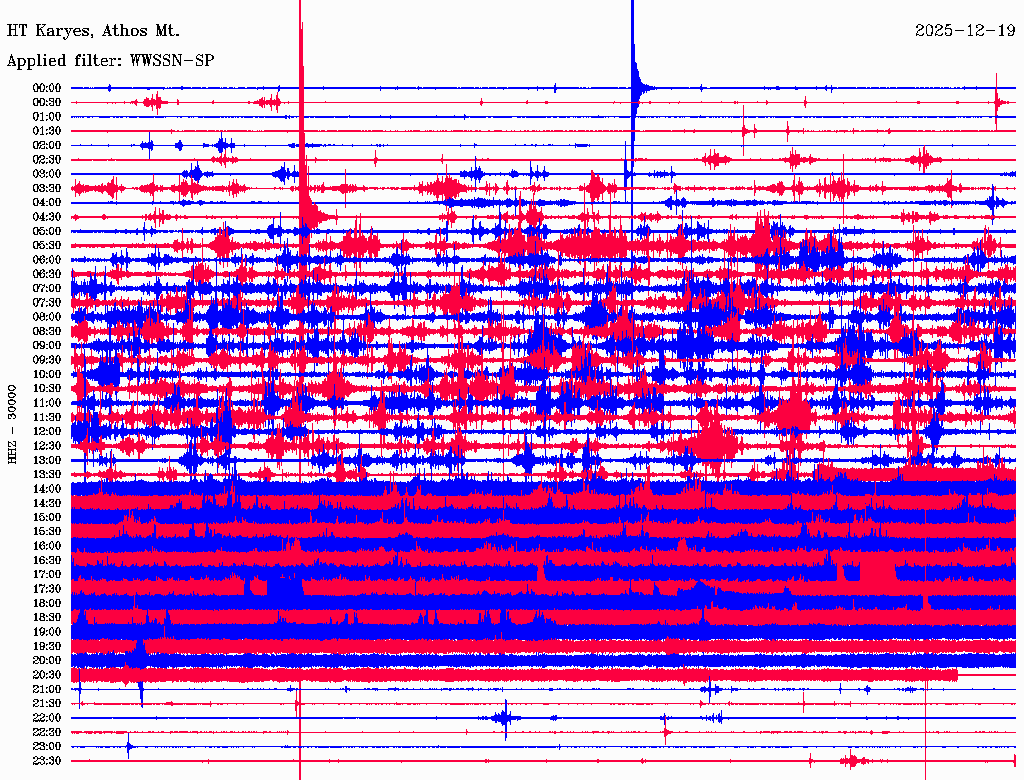Select the 13:30 time label

(x=46, y=475)
